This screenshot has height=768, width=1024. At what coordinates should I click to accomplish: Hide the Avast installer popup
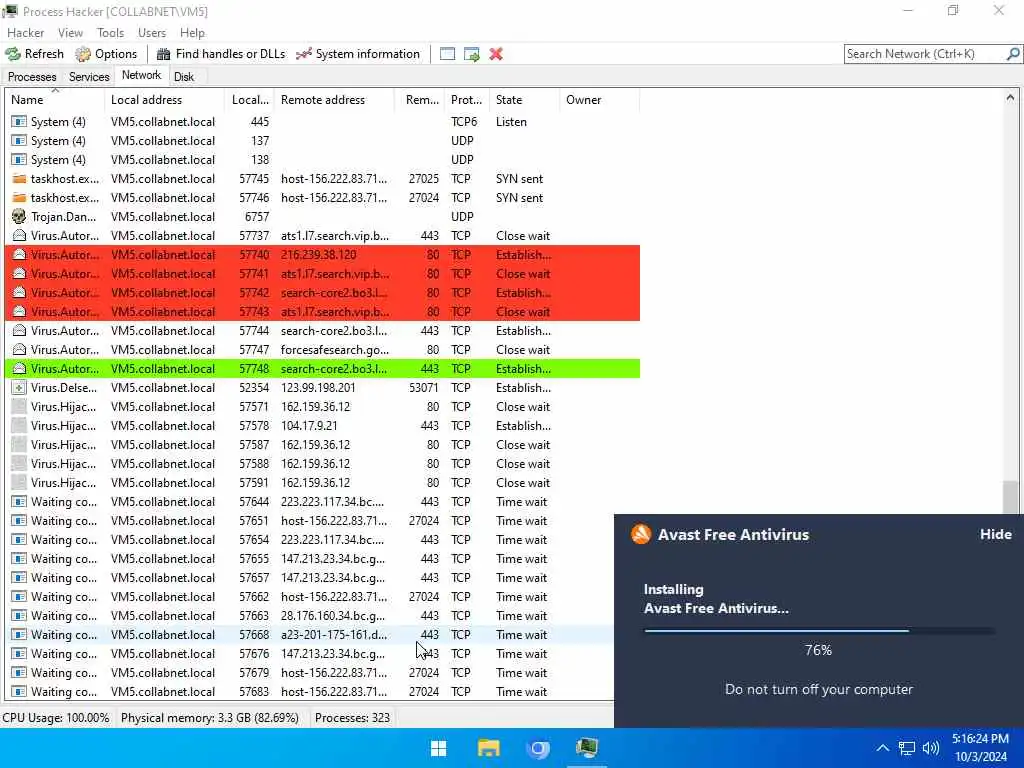tap(995, 534)
